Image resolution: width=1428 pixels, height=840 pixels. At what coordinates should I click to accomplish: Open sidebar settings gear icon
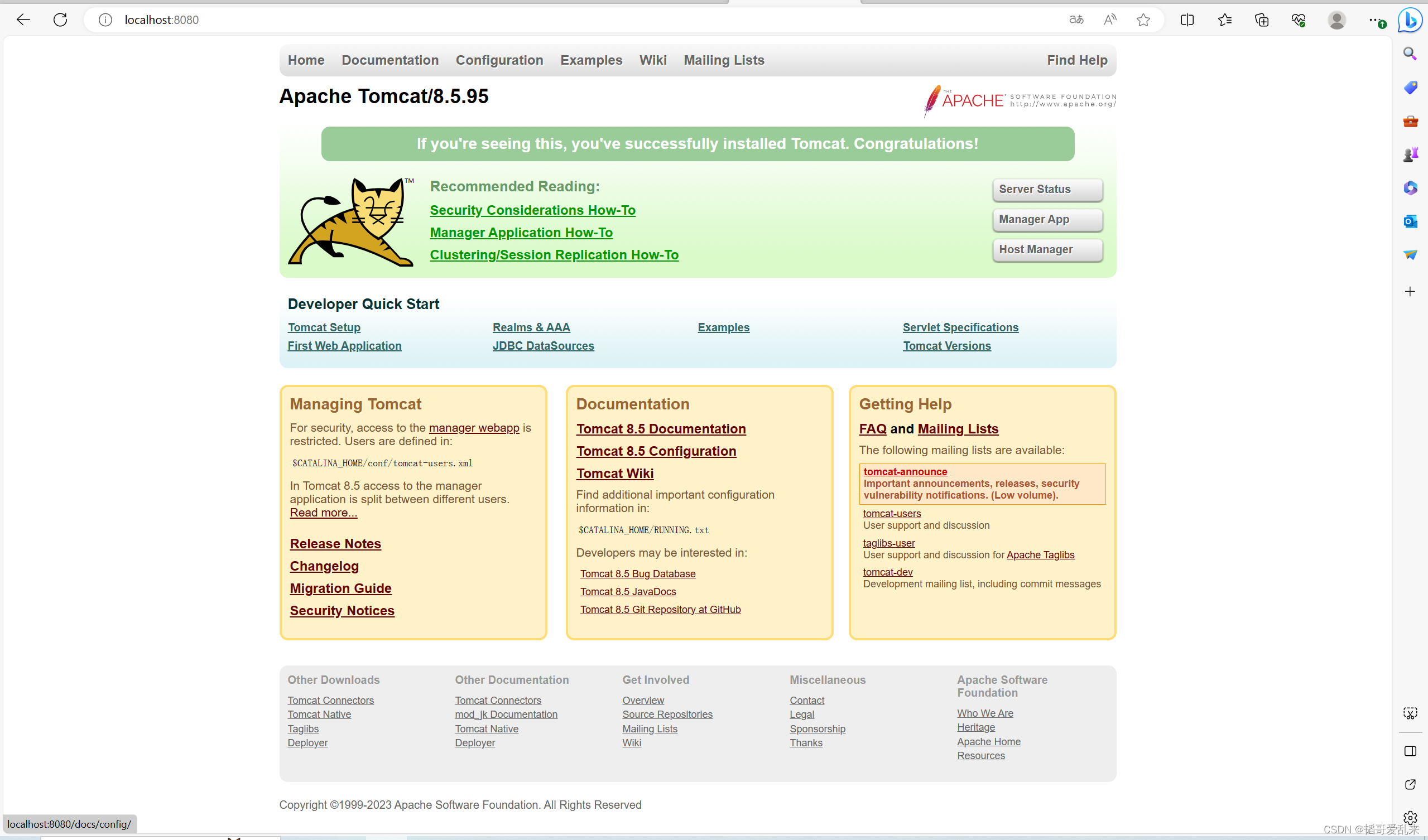(x=1410, y=817)
